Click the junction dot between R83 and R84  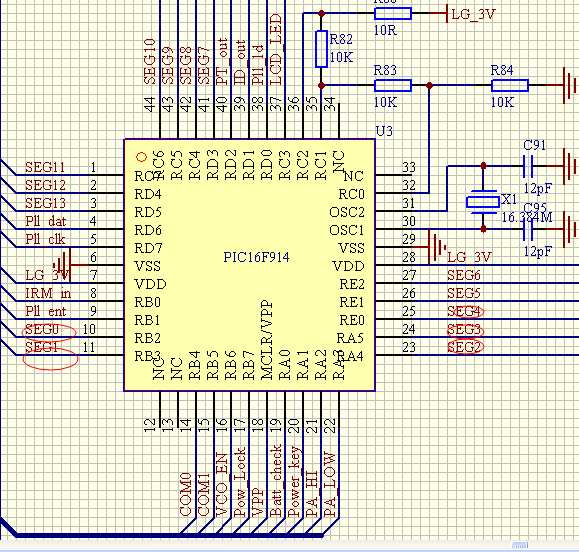pyautogui.click(x=429, y=85)
